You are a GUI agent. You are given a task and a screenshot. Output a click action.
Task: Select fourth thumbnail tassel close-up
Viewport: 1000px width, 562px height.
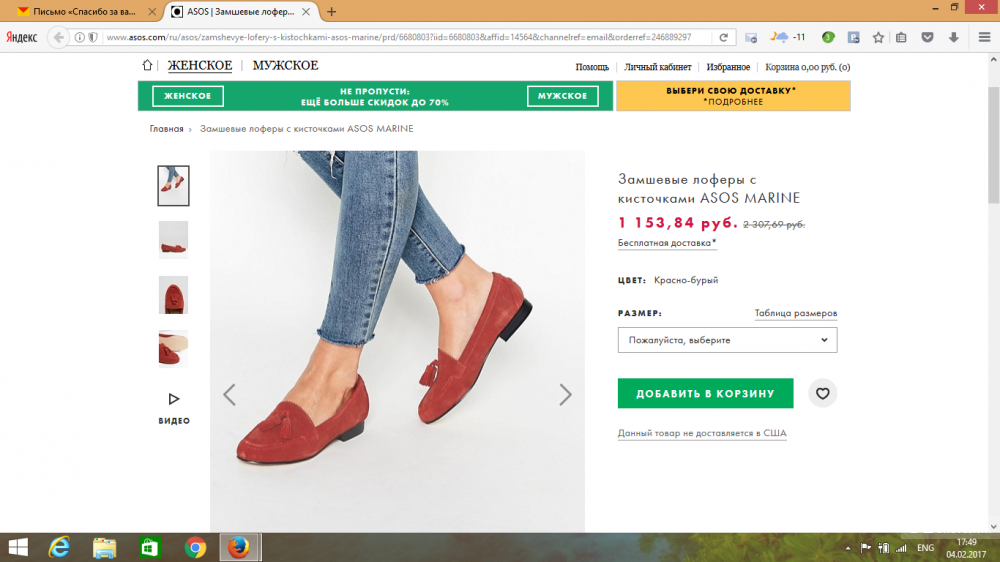[173, 349]
